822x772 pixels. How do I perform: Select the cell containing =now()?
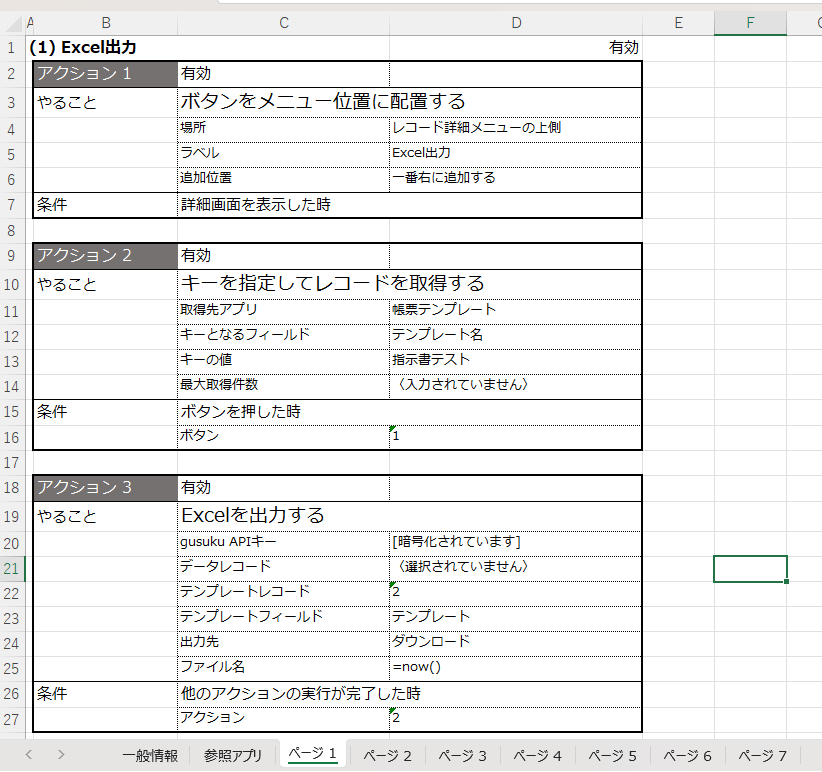pyautogui.click(x=515, y=667)
